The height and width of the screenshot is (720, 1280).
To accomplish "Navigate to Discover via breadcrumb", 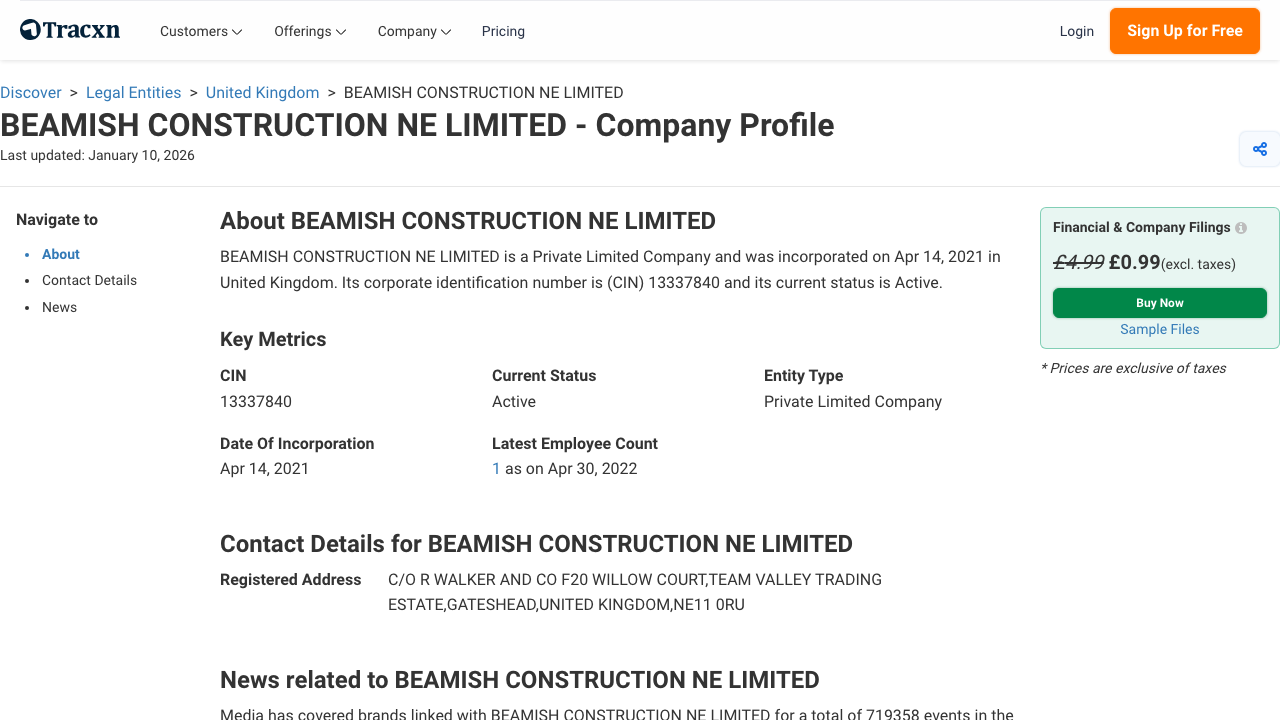I will [x=31, y=92].
